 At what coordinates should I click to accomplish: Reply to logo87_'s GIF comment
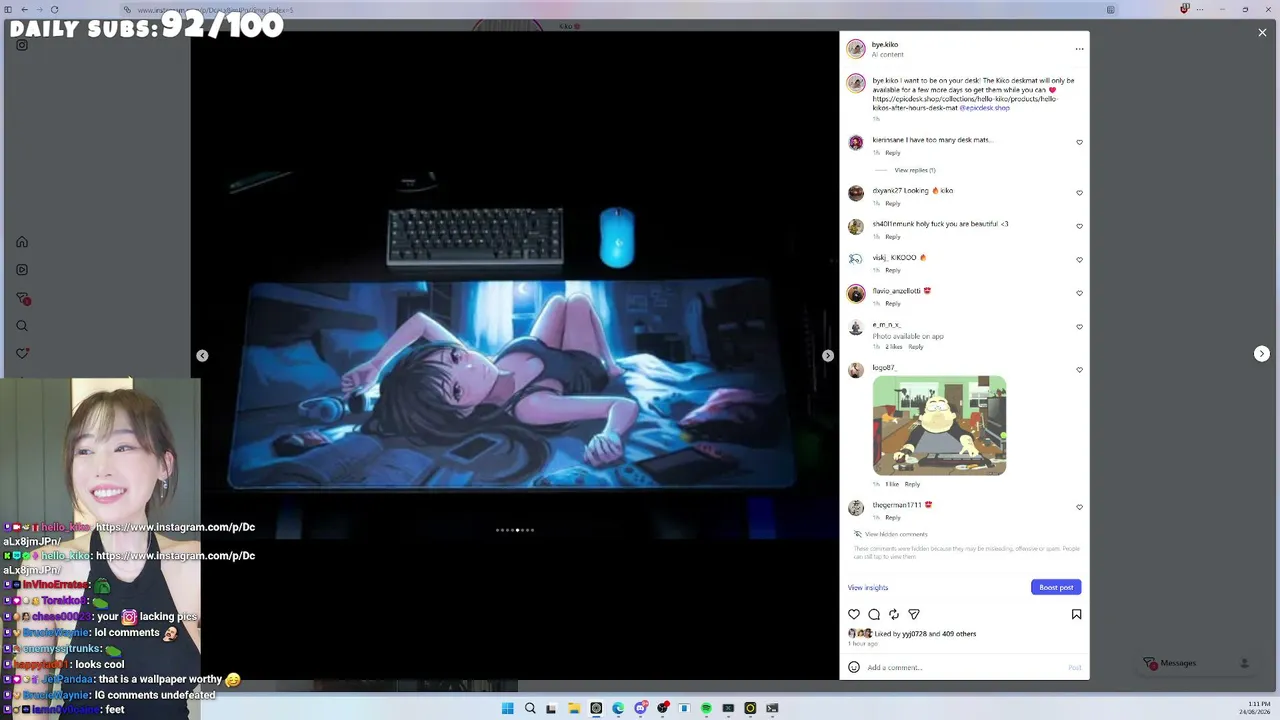click(912, 484)
